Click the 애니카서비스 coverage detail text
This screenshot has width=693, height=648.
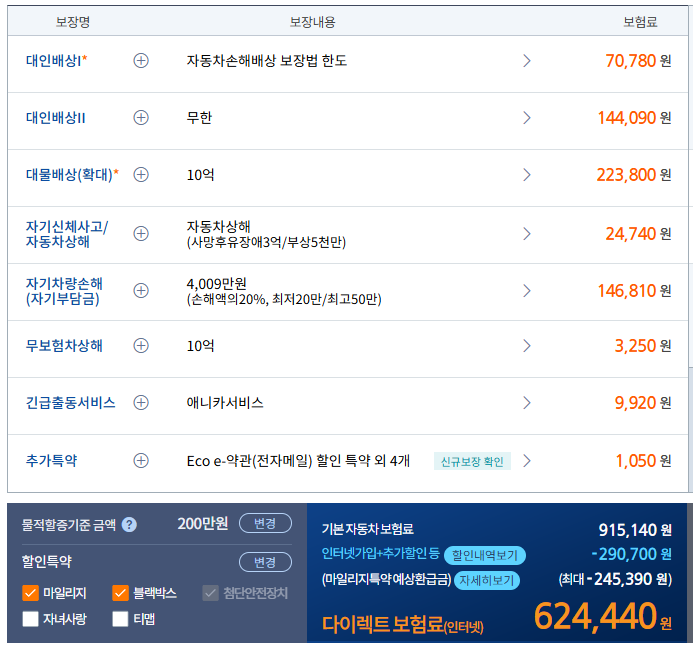click(x=225, y=402)
